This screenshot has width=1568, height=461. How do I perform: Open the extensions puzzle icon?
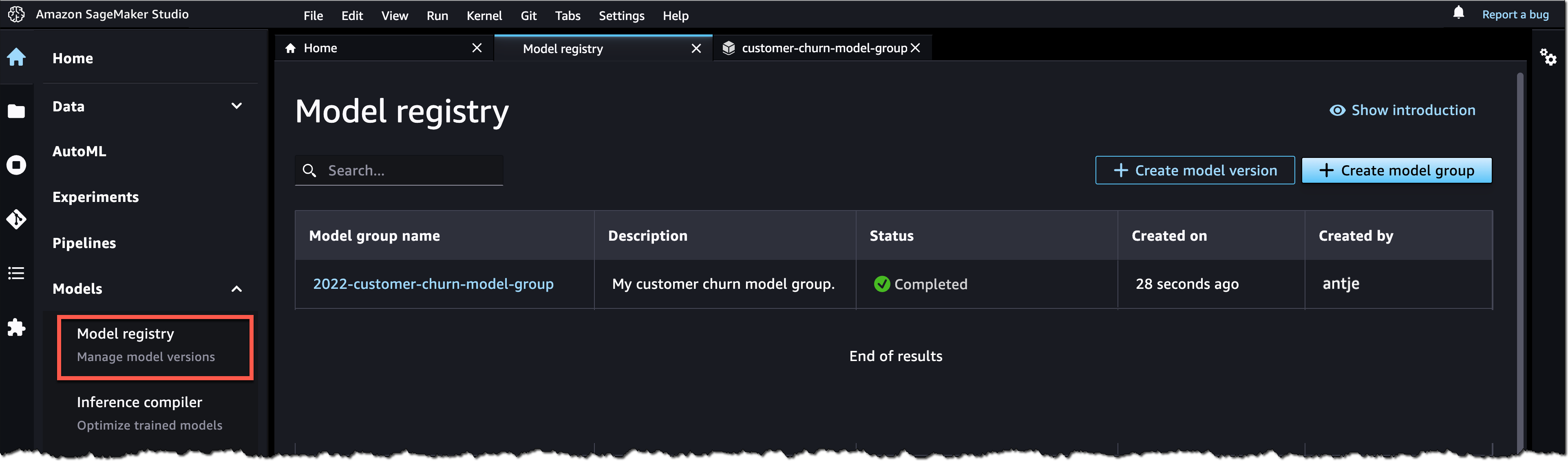click(16, 327)
